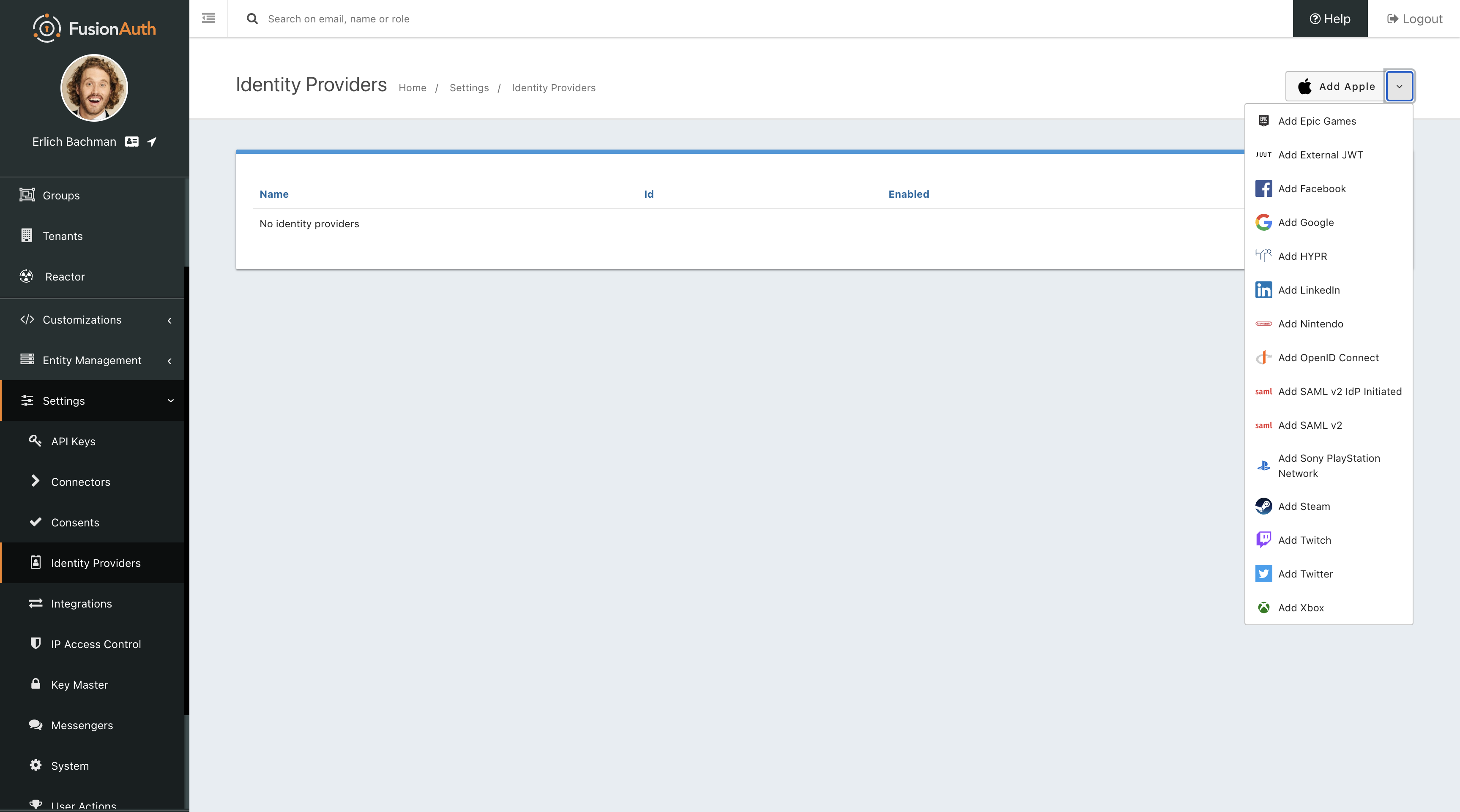Click the Facebook logo in dropdown

[1263, 189]
